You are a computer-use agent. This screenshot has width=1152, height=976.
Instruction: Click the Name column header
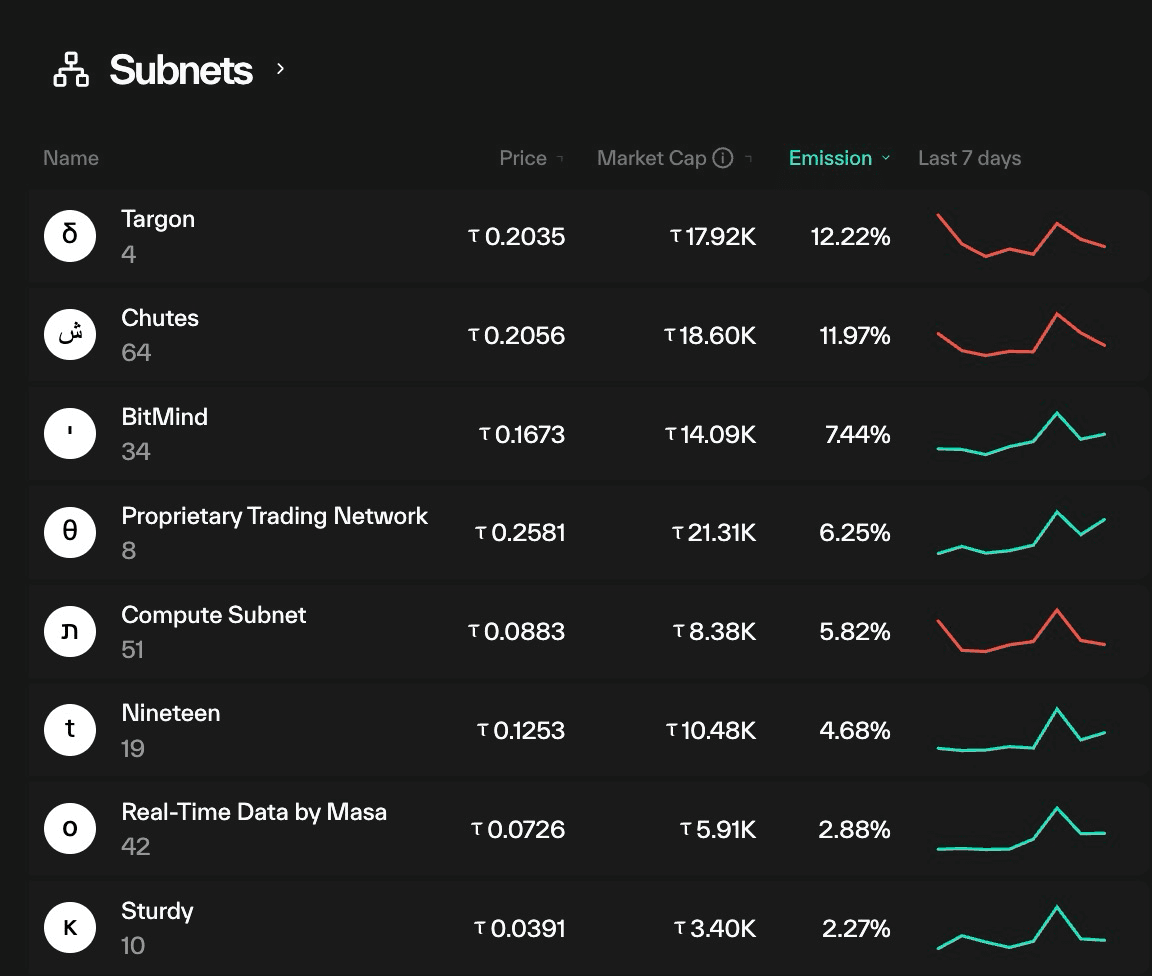pos(71,158)
